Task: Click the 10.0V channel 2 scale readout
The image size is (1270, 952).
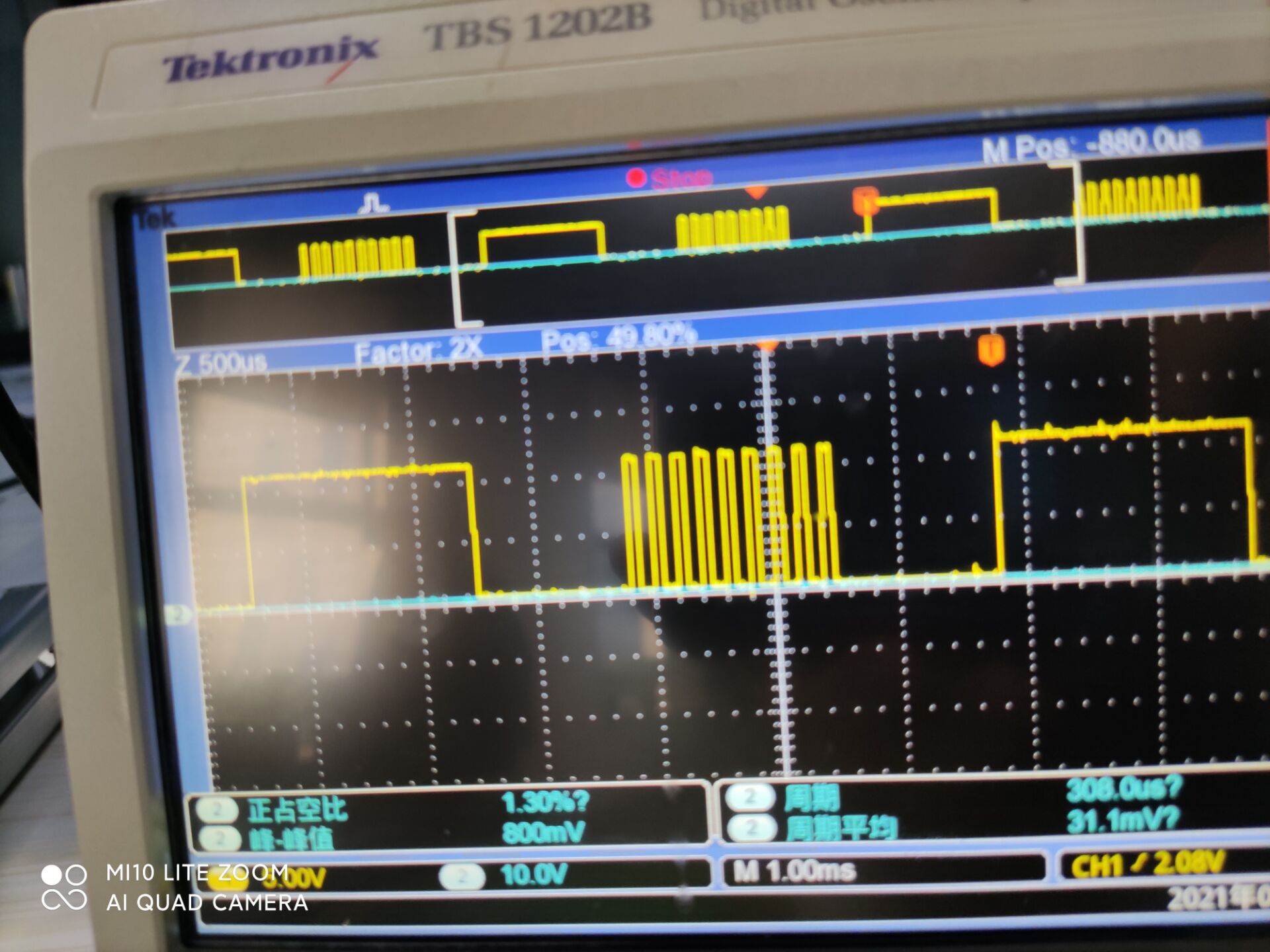Action: tap(534, 875)
